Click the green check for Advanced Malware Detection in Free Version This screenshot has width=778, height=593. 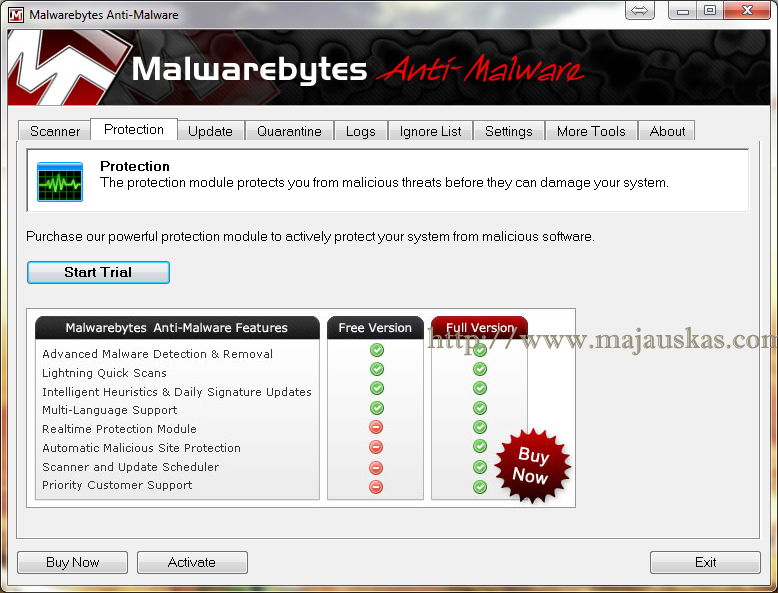tap(376, 350)
